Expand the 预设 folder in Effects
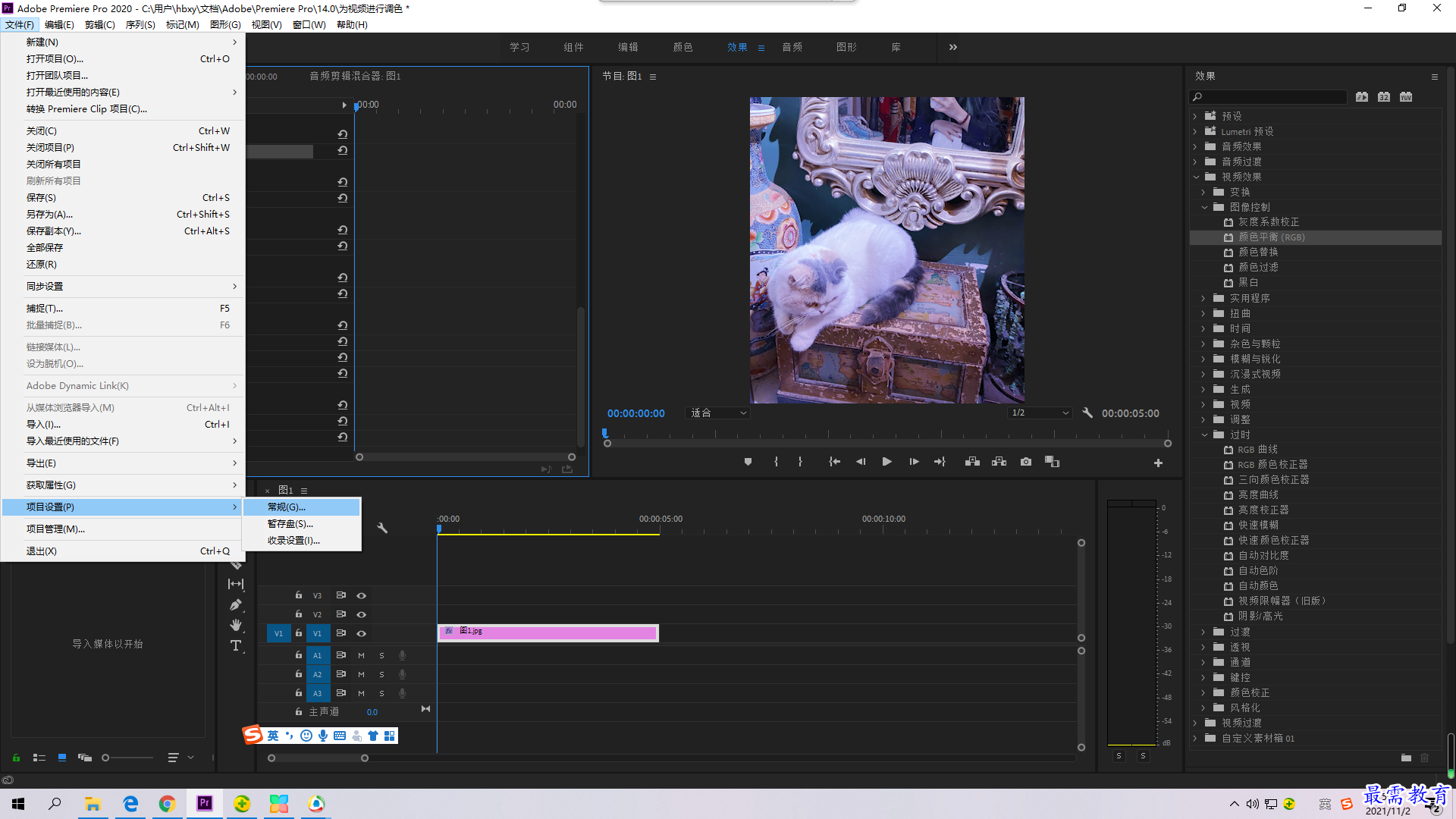The height and width of the screenshot is (819, 1456). (1195, 116)
